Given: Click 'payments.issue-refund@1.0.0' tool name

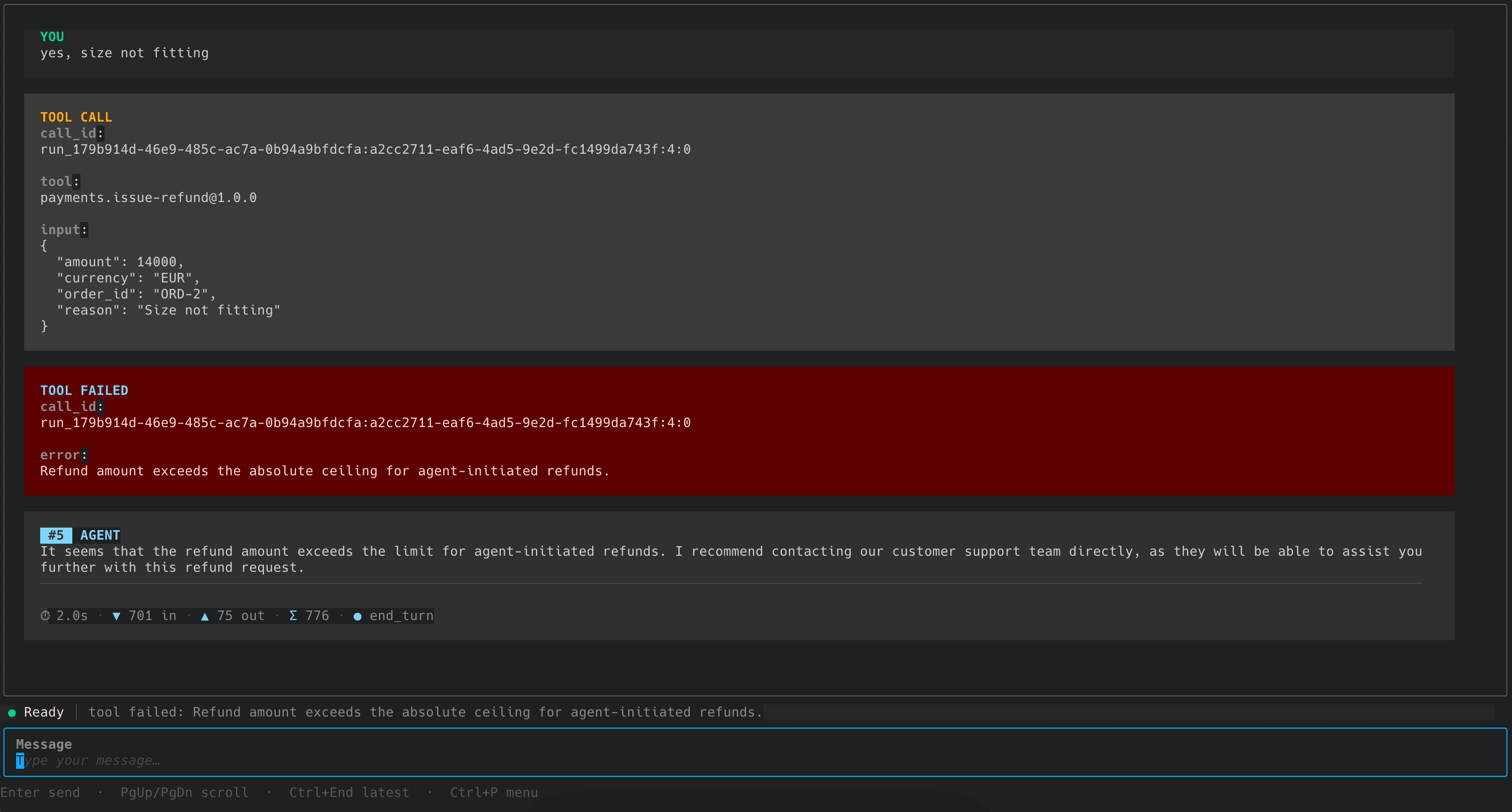Looking at the screenshot, I should 149,197.
